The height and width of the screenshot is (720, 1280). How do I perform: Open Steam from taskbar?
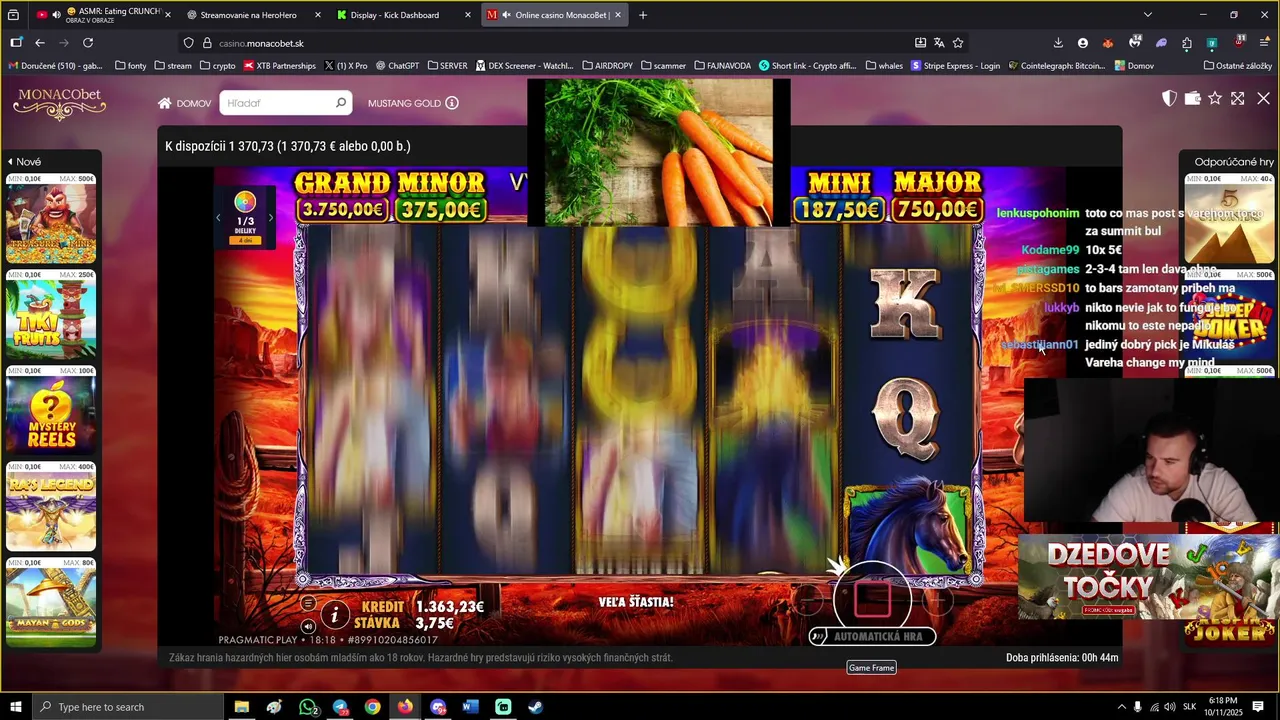(535, 707)
